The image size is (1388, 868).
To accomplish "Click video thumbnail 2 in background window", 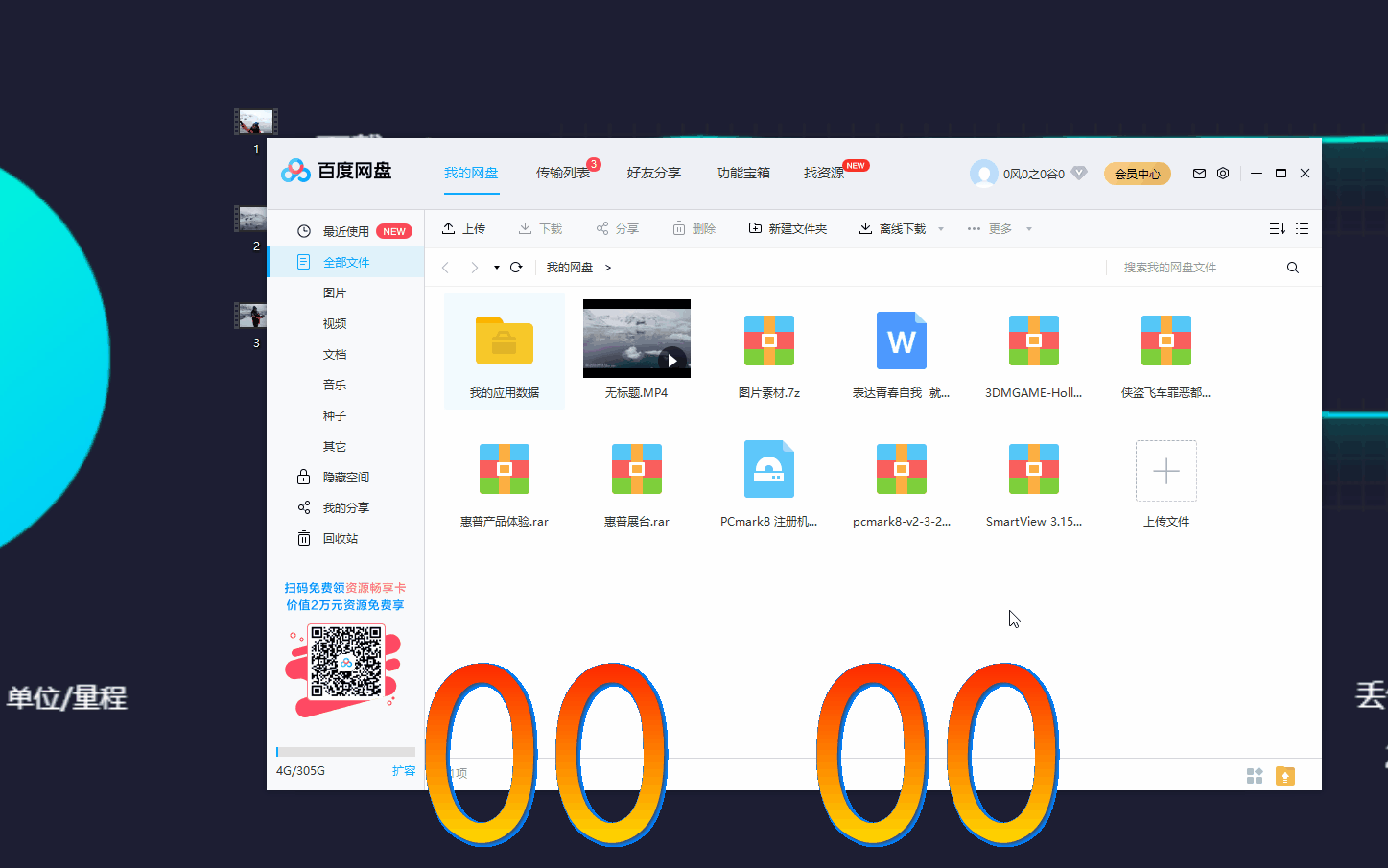I will point(250,219).
